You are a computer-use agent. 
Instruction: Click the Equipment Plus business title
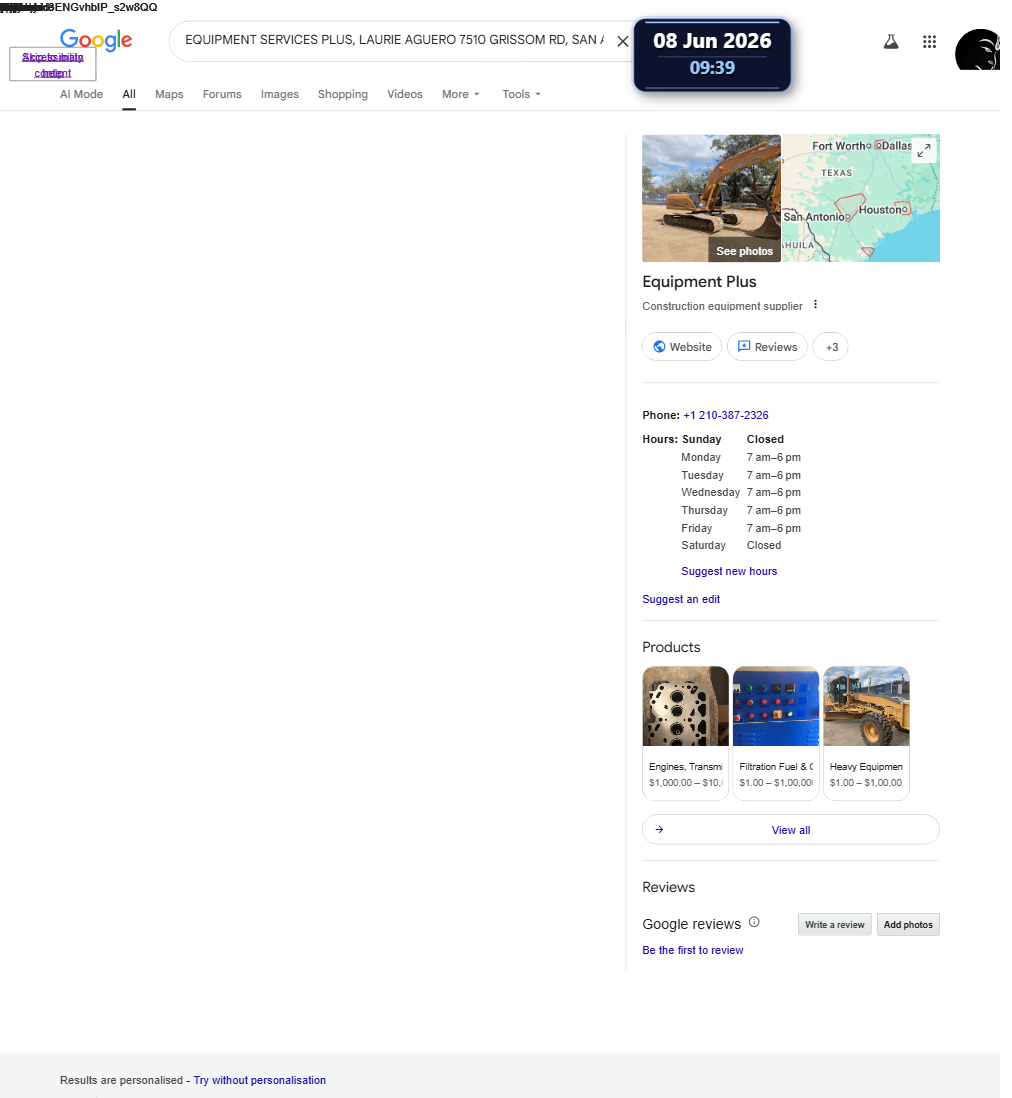pos(699,282)
